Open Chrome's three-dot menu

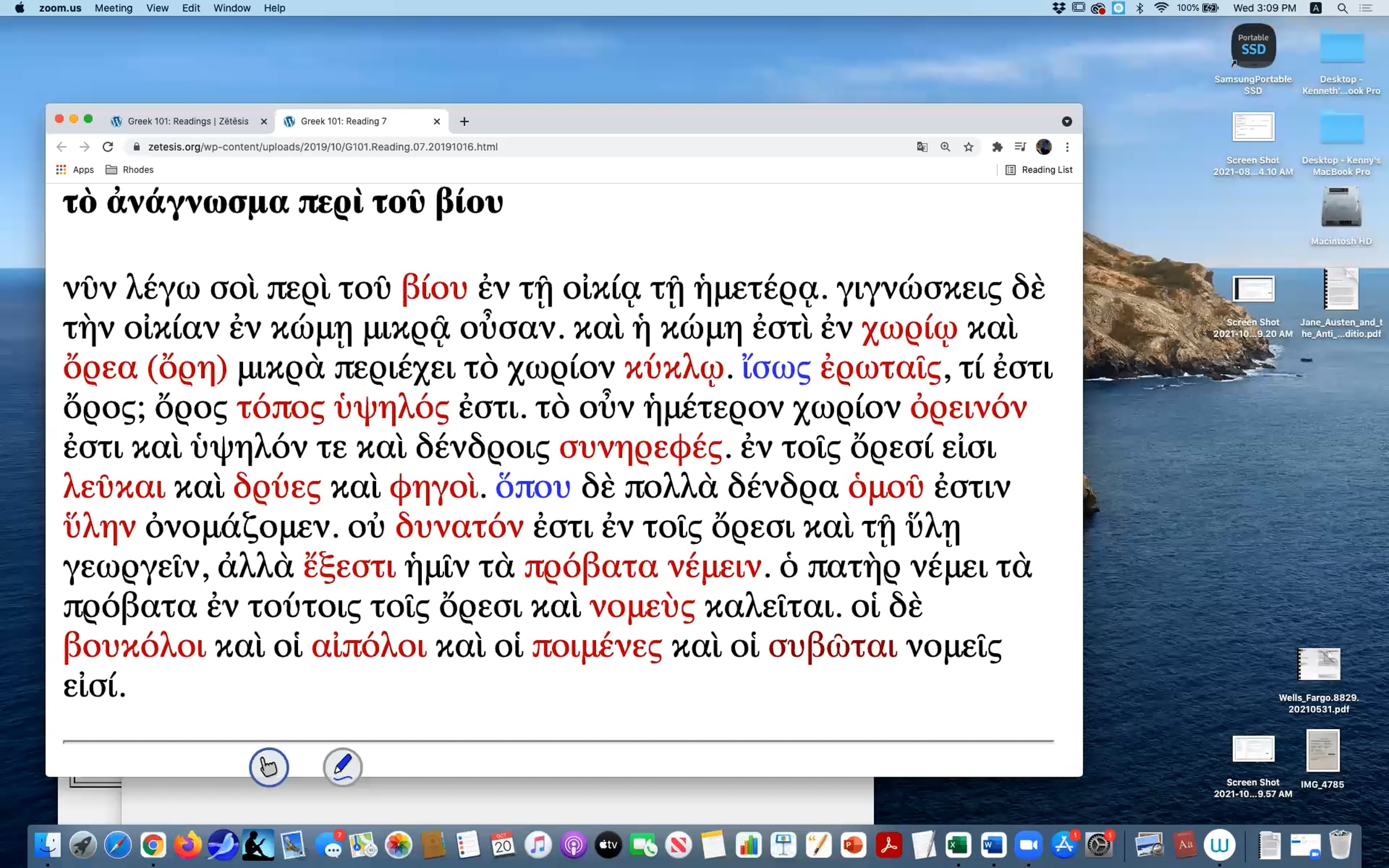(x=1067, y=147)
